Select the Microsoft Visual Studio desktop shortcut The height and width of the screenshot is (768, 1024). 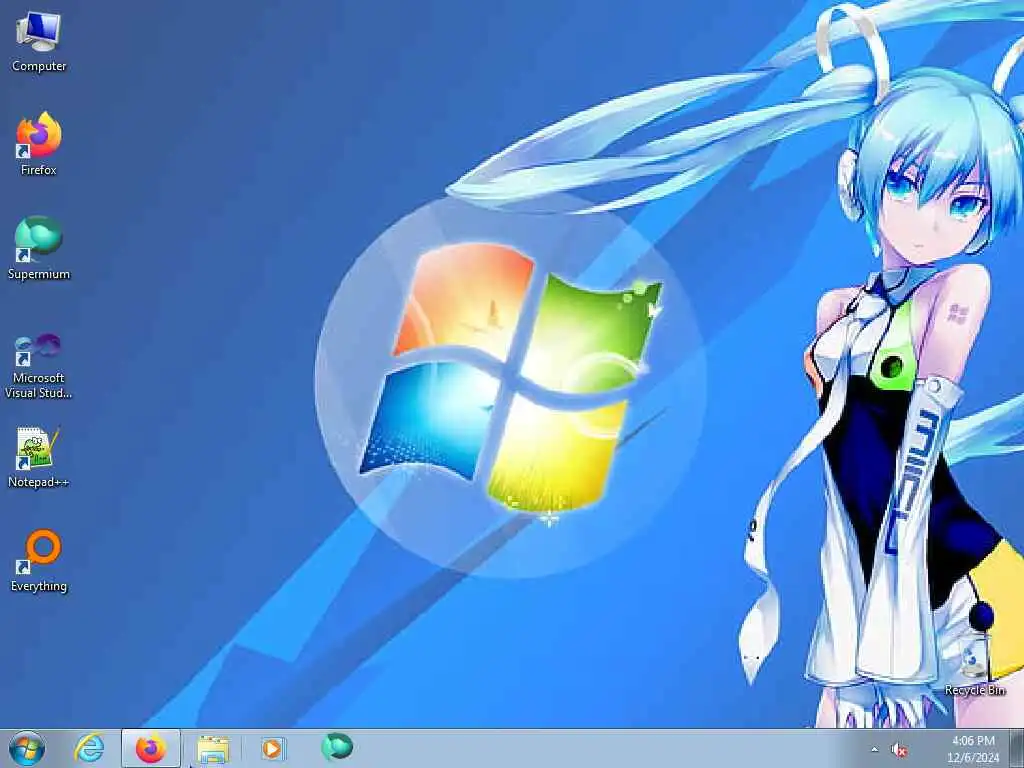(x=39, y=366)
